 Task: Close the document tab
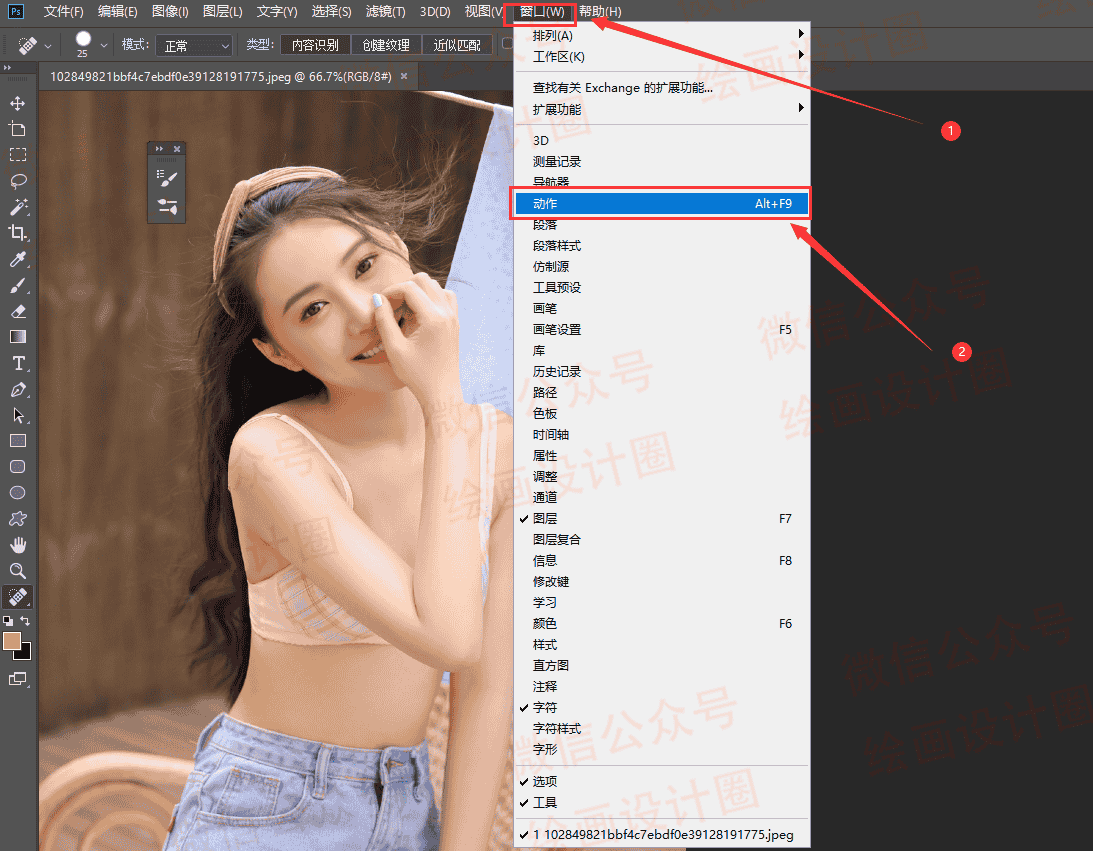coord(404,77)
